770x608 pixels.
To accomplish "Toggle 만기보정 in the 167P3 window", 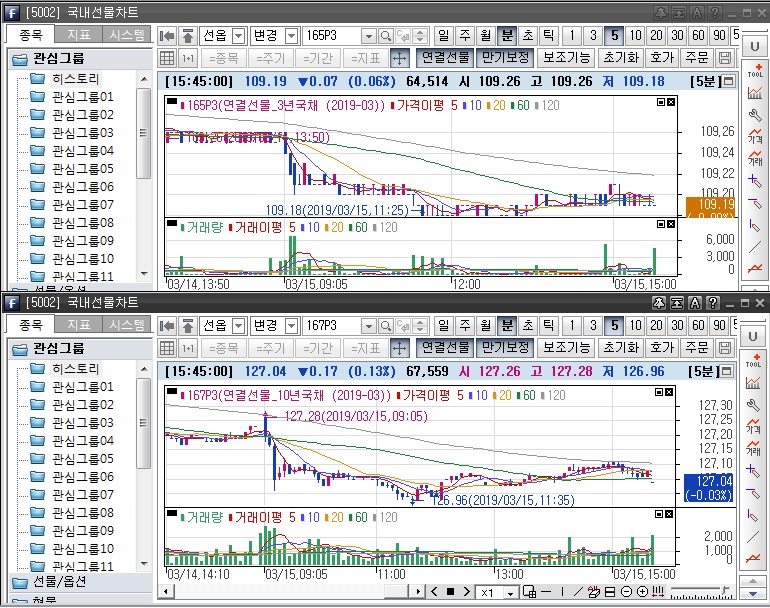I will [505, 348].
